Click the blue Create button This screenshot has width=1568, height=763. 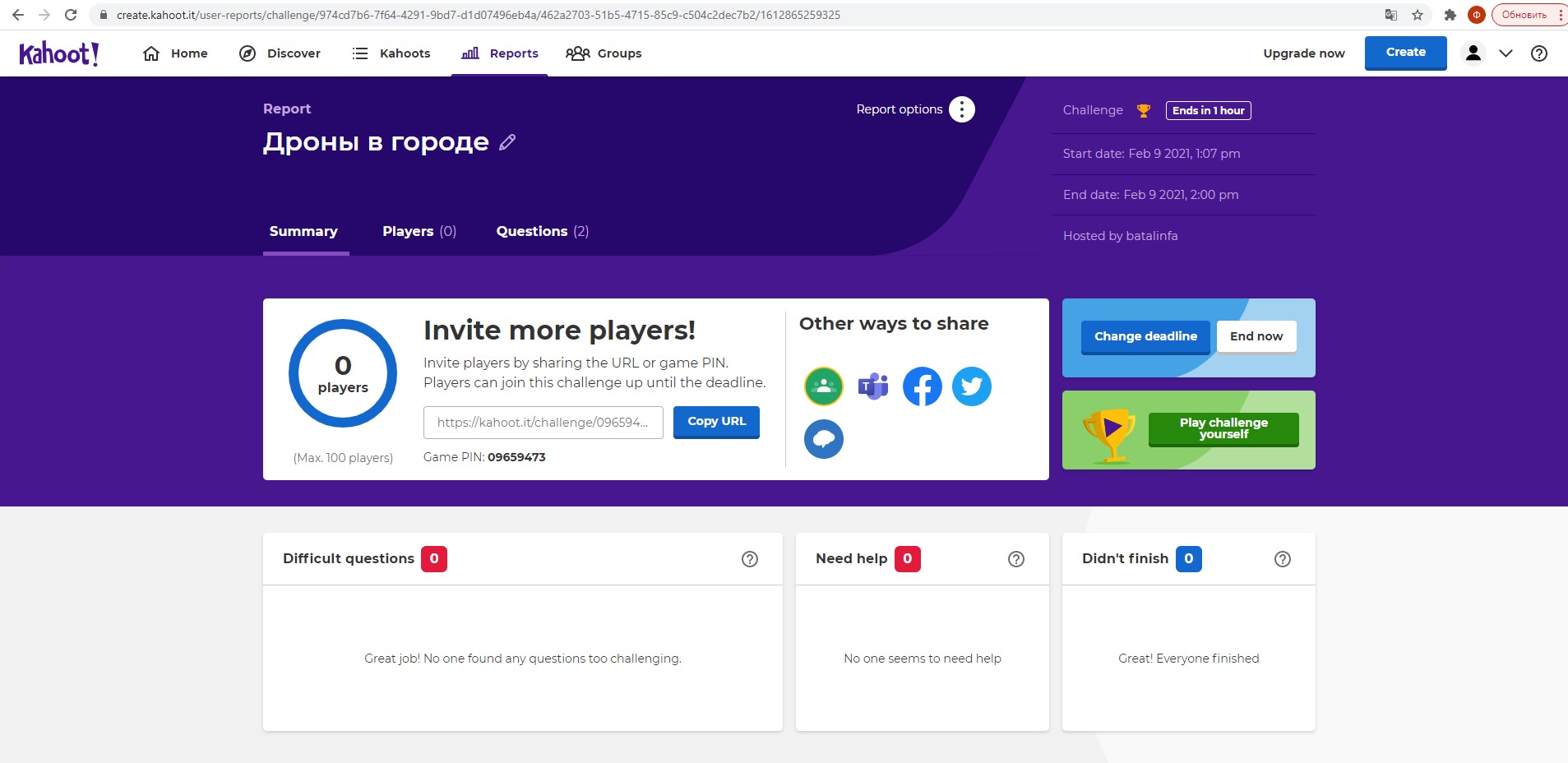coord(1406,53)
